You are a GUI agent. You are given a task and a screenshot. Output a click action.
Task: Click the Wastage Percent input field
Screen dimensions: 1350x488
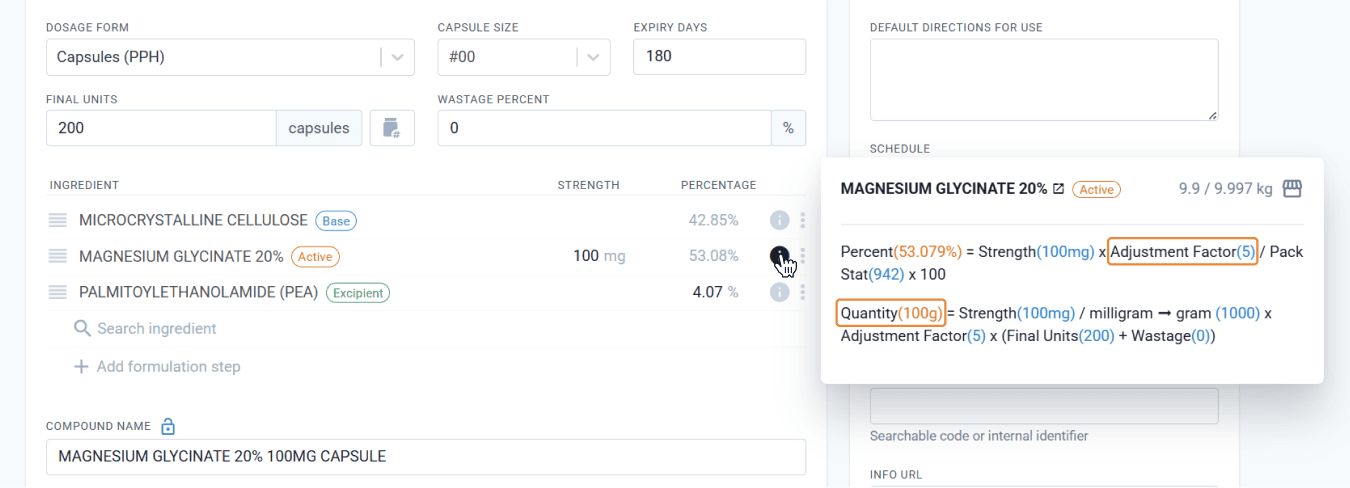point(604,128)
